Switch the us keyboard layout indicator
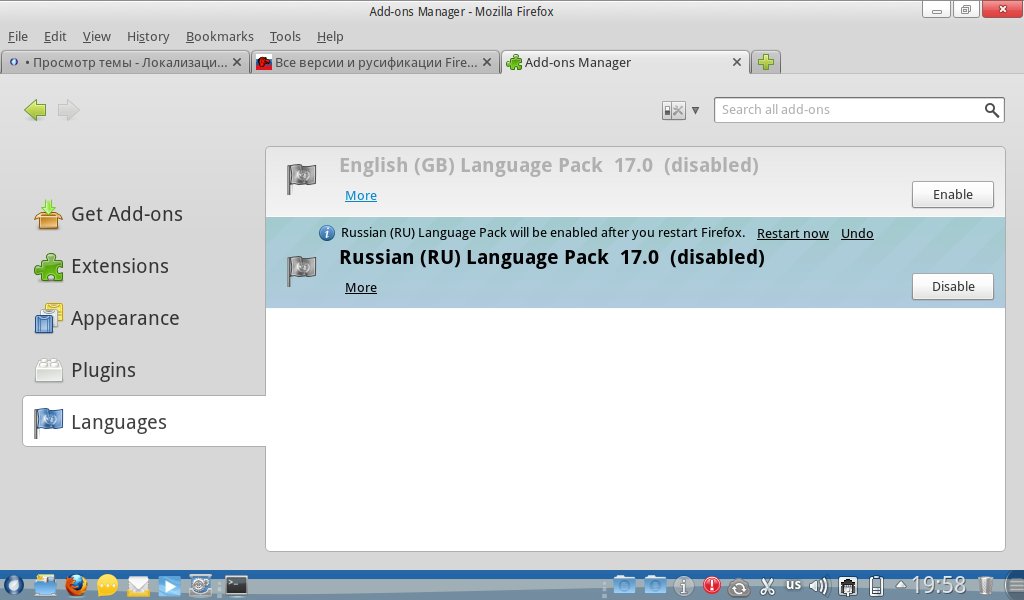 793,585
